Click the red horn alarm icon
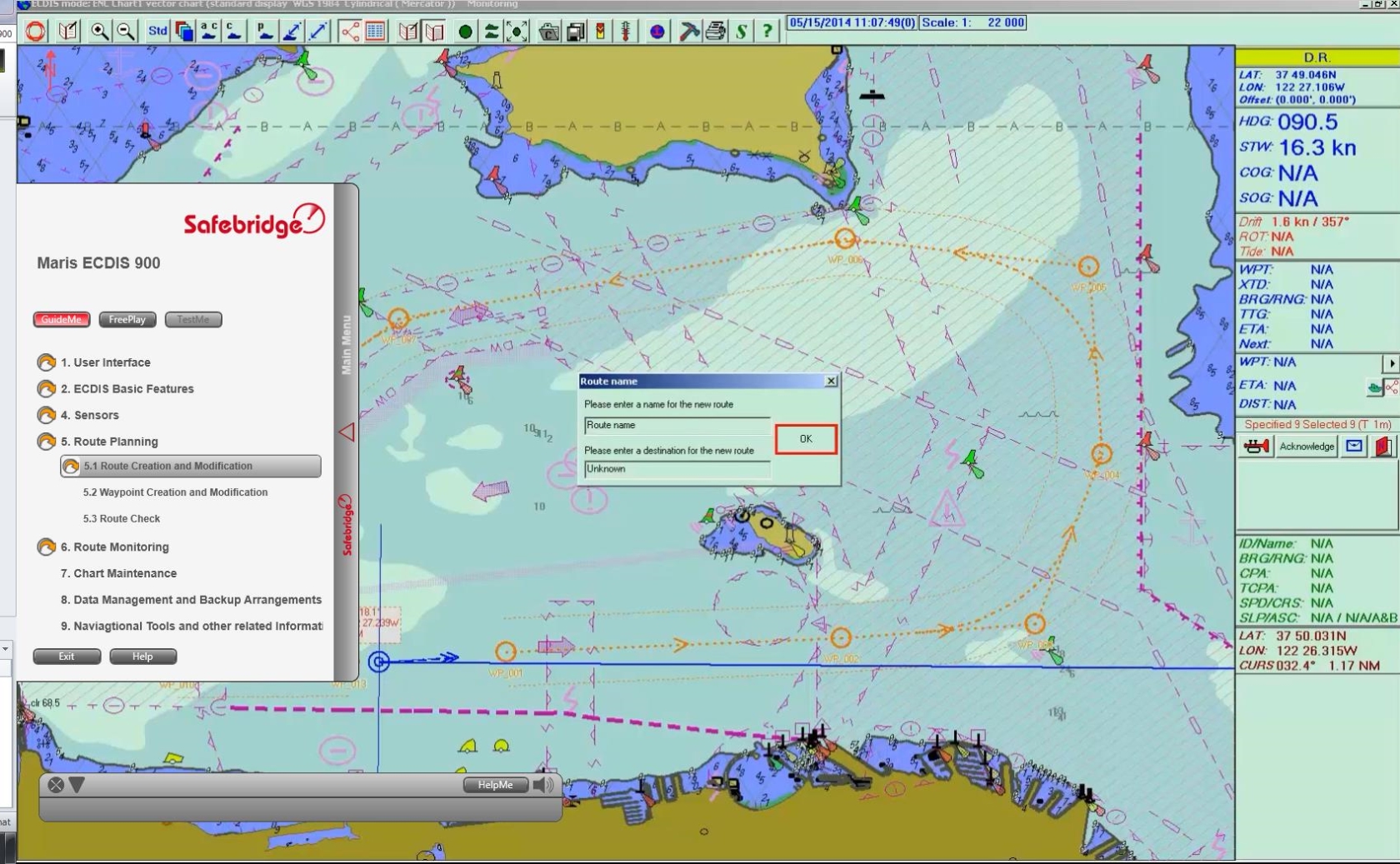 pyautogui.click(x=1256, y=447)
